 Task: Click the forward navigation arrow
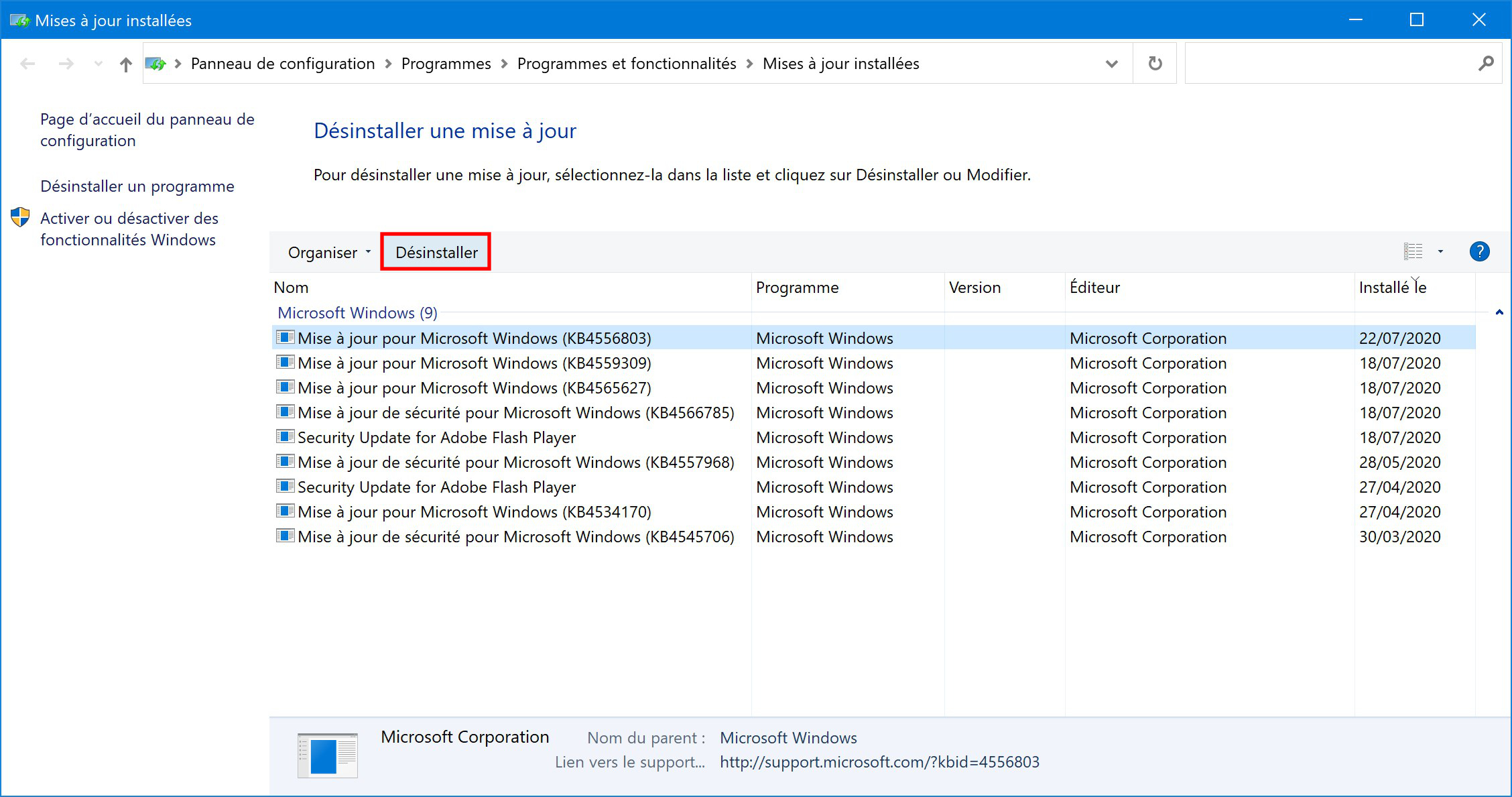click(x=66, y=64)
